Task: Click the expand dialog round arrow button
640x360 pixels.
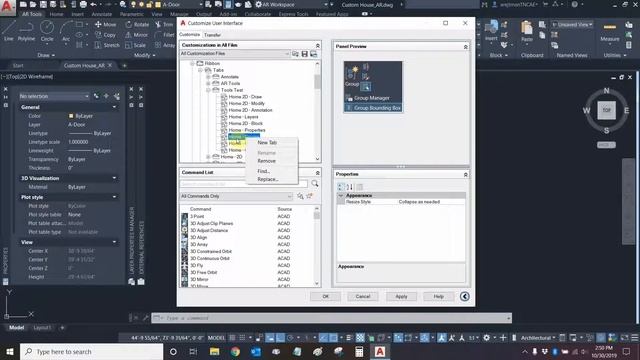Action: [464, 296]
